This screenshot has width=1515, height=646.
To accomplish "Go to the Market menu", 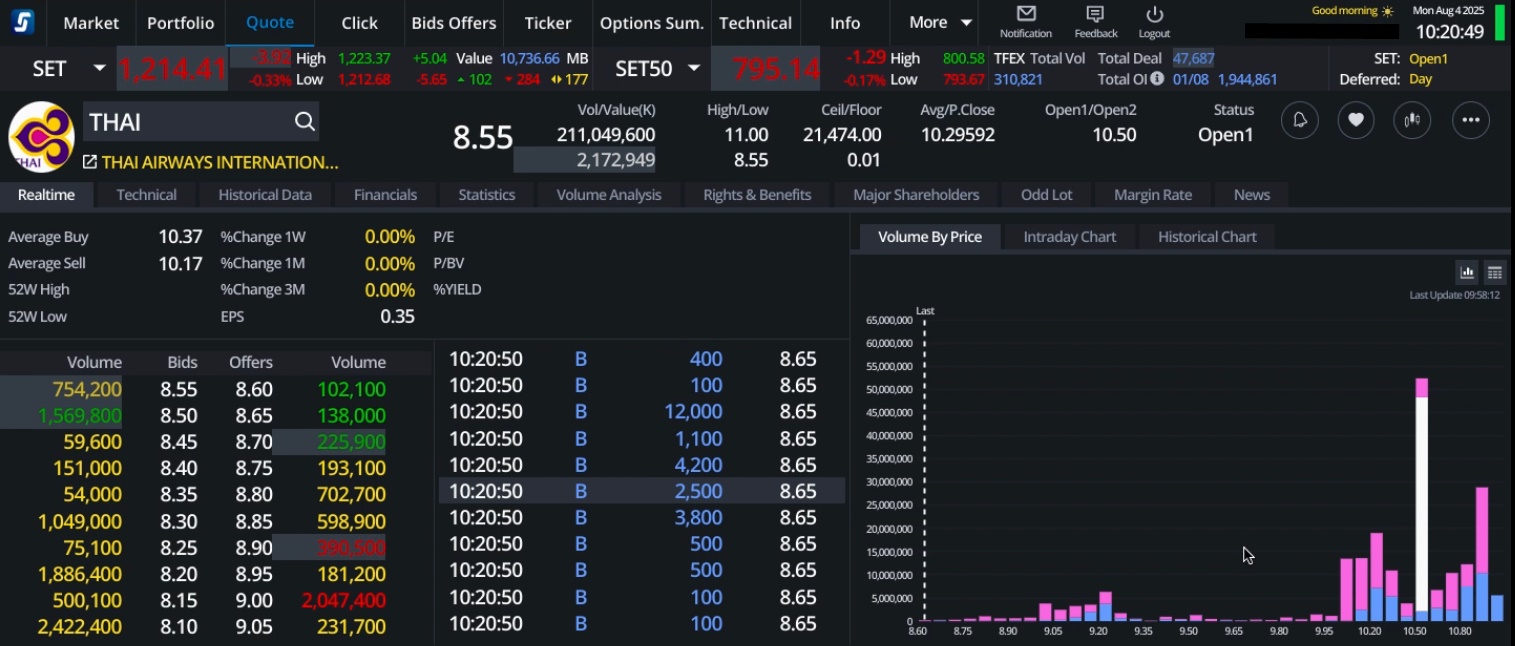I will [x=91, y=22].
